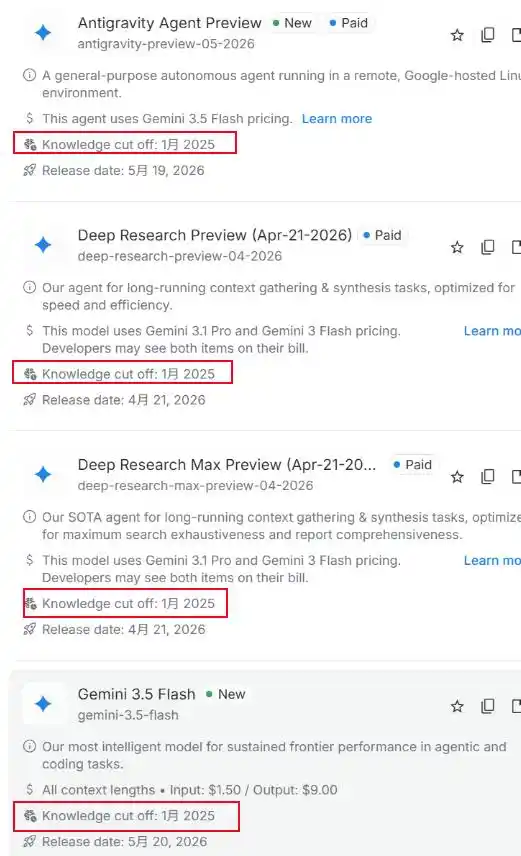Open Learn more link for Gemini 3.5 Flash pricing
The image size is (521, 856).
(x=337, y=118)
